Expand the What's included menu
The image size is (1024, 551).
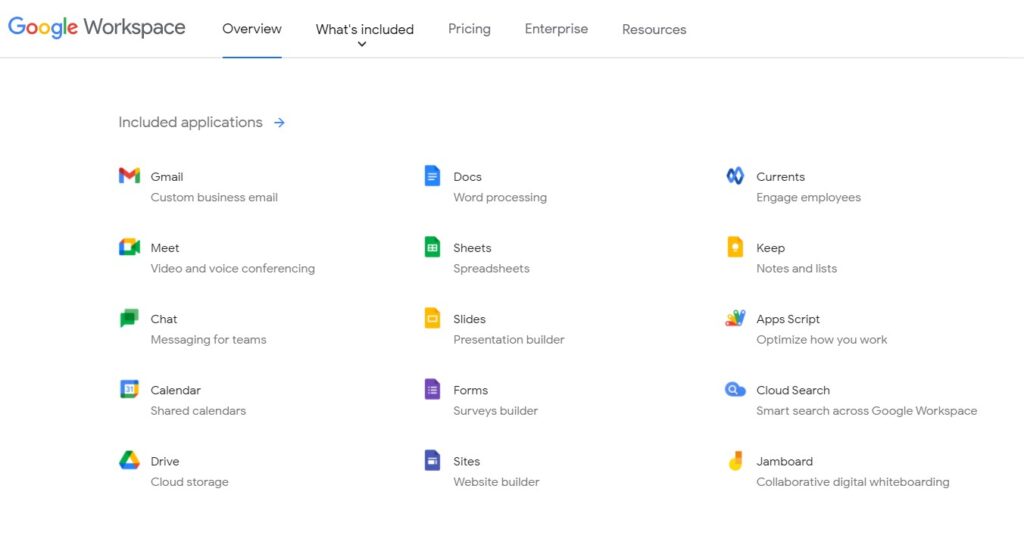pyautogui.click(x=364, y=29)
